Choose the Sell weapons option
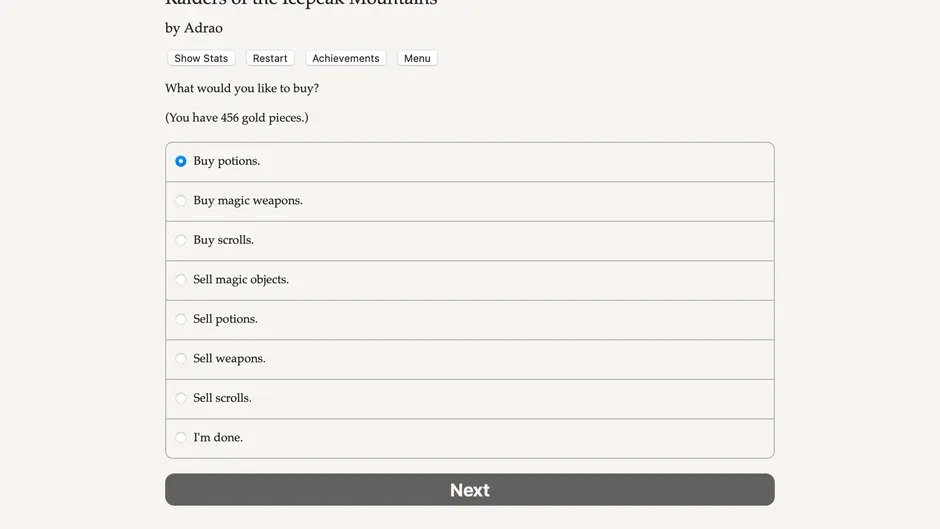 click(x=469, y=359)
